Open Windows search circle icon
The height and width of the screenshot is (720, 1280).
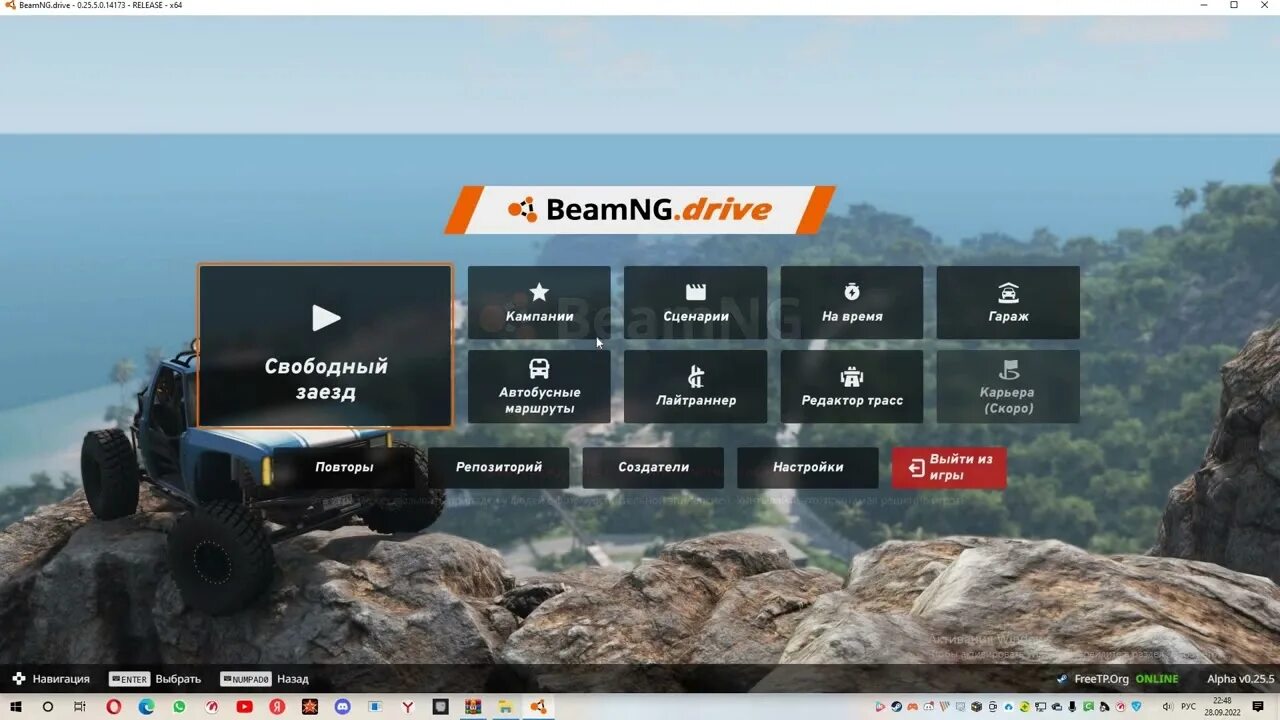tap(47, 707)
